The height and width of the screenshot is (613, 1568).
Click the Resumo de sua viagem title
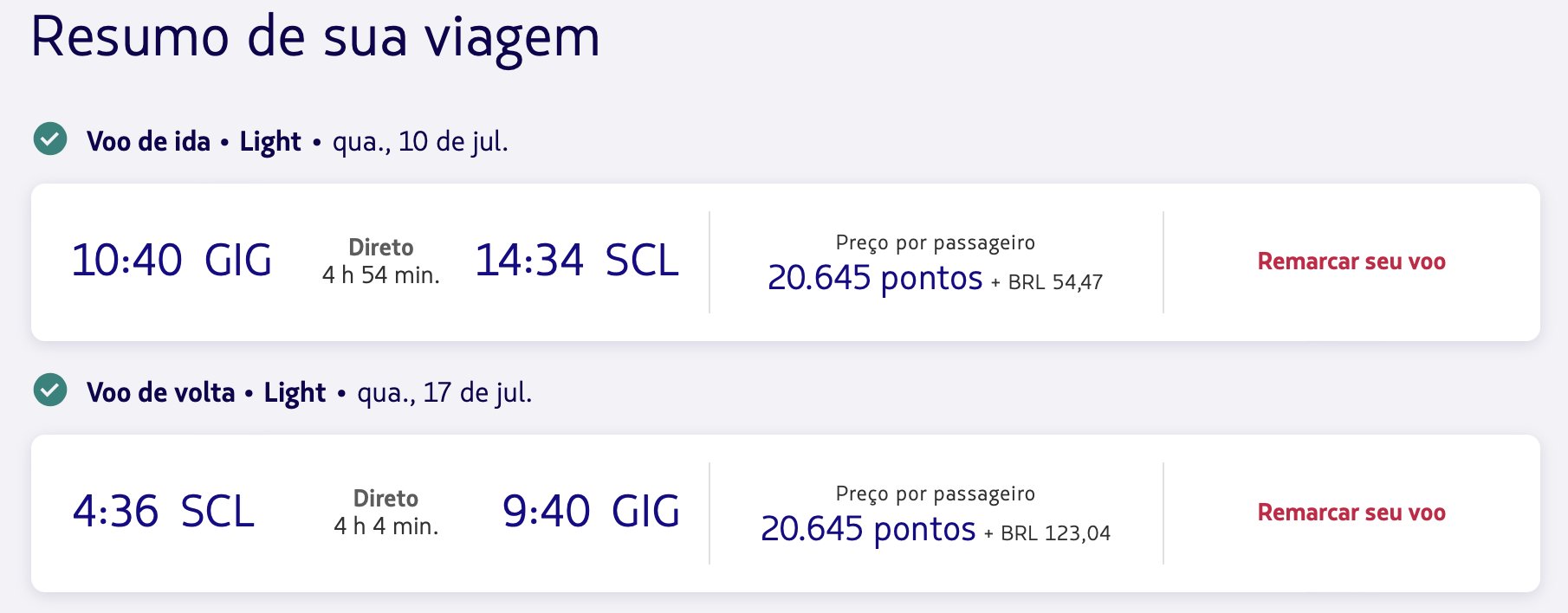(315, 38)
